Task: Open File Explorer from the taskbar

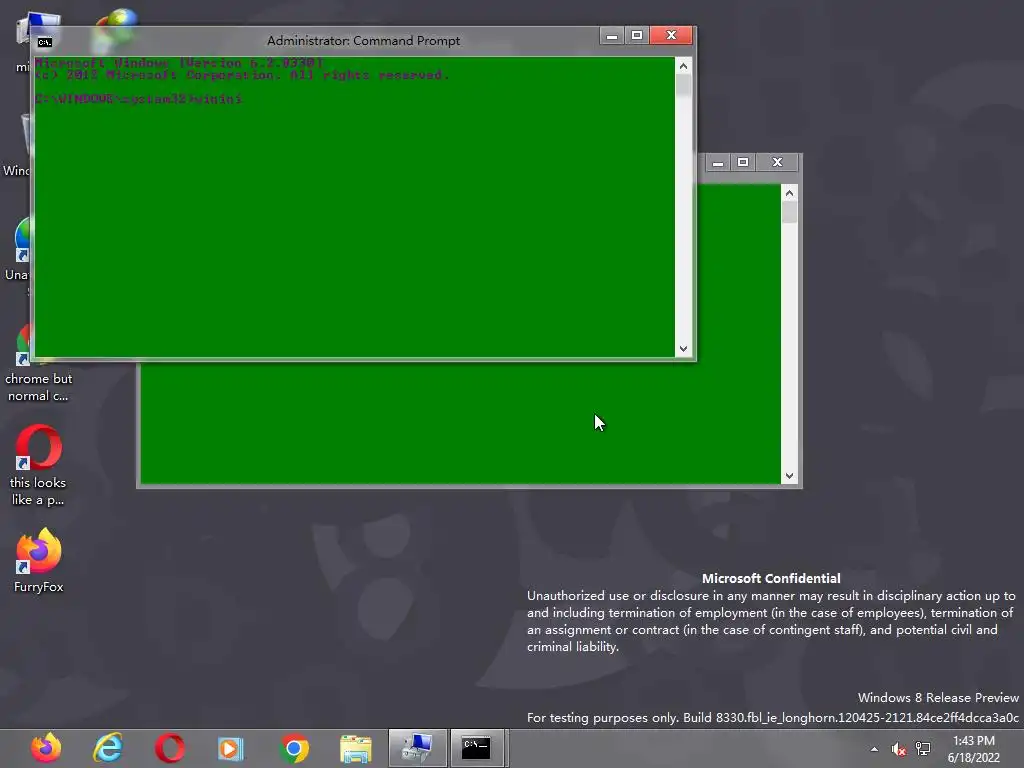Action: click(356, 748)
